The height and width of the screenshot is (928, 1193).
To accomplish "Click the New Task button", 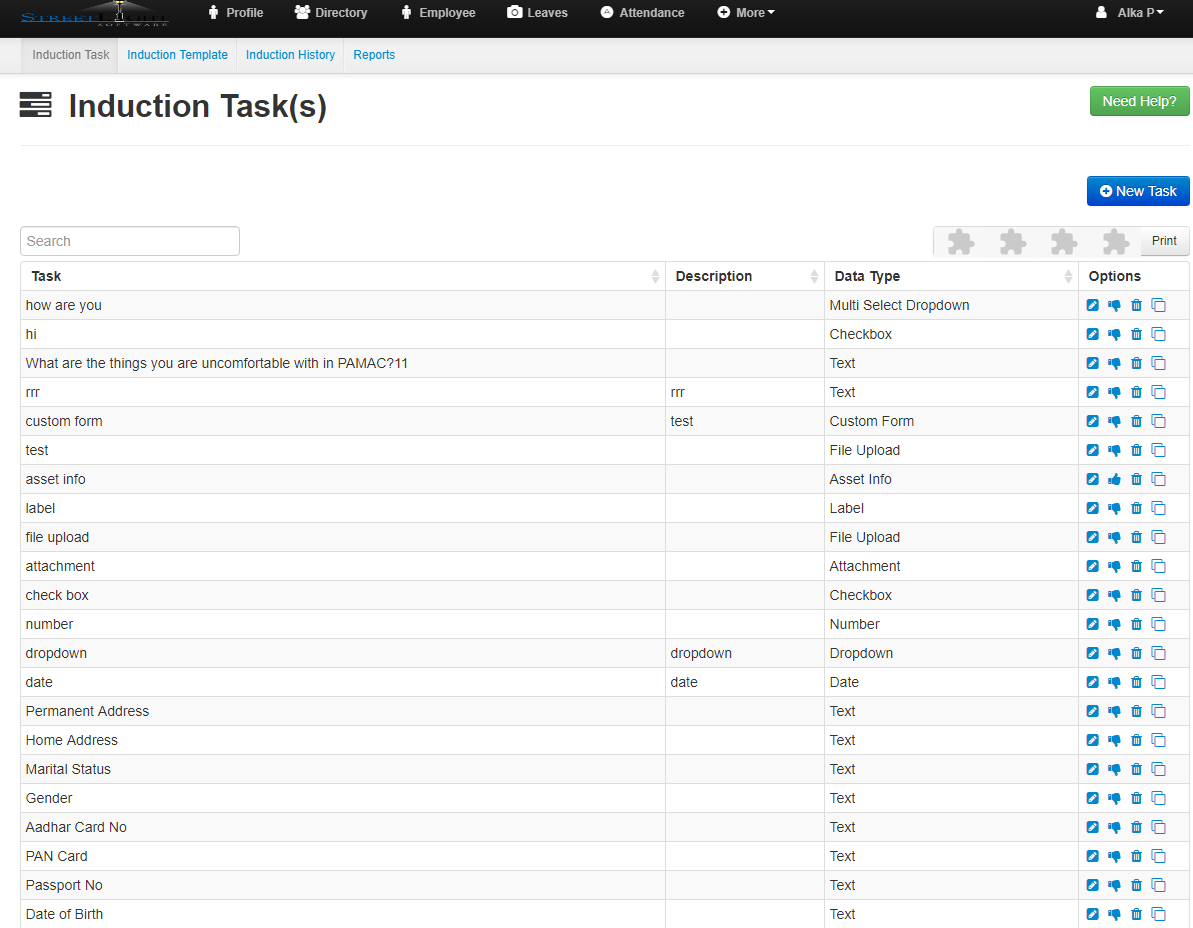I will (1138, 191).
